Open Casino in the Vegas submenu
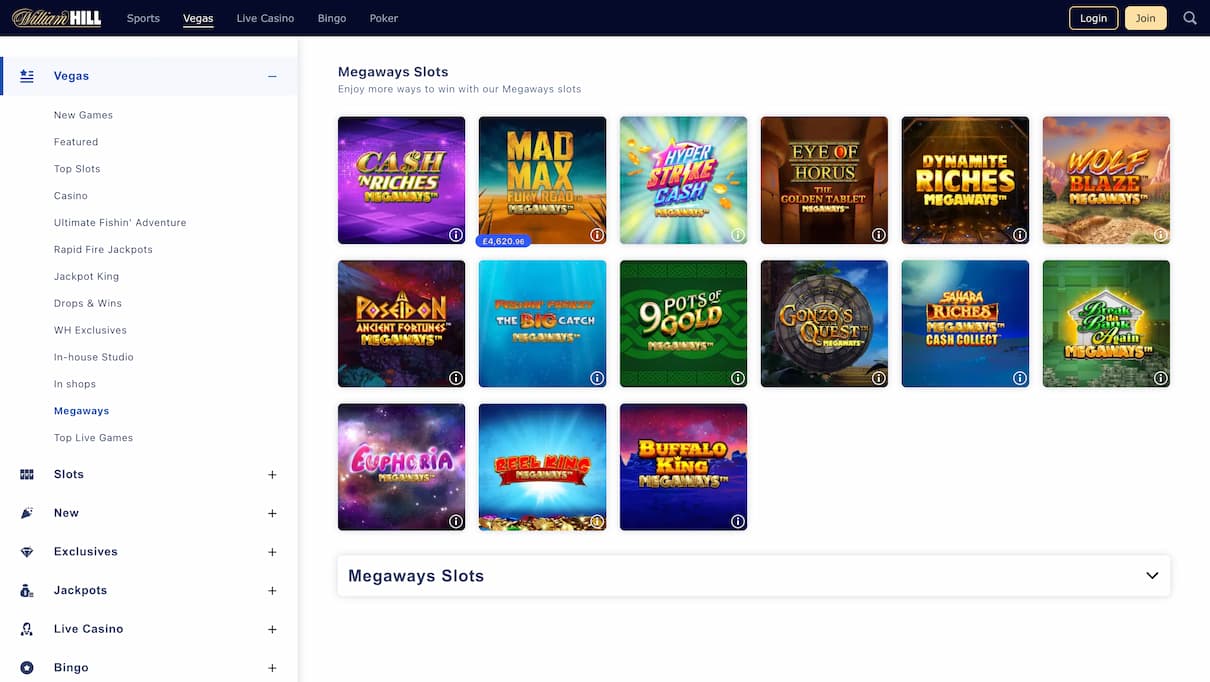1210x682 pixels. (x=71, y=196)
